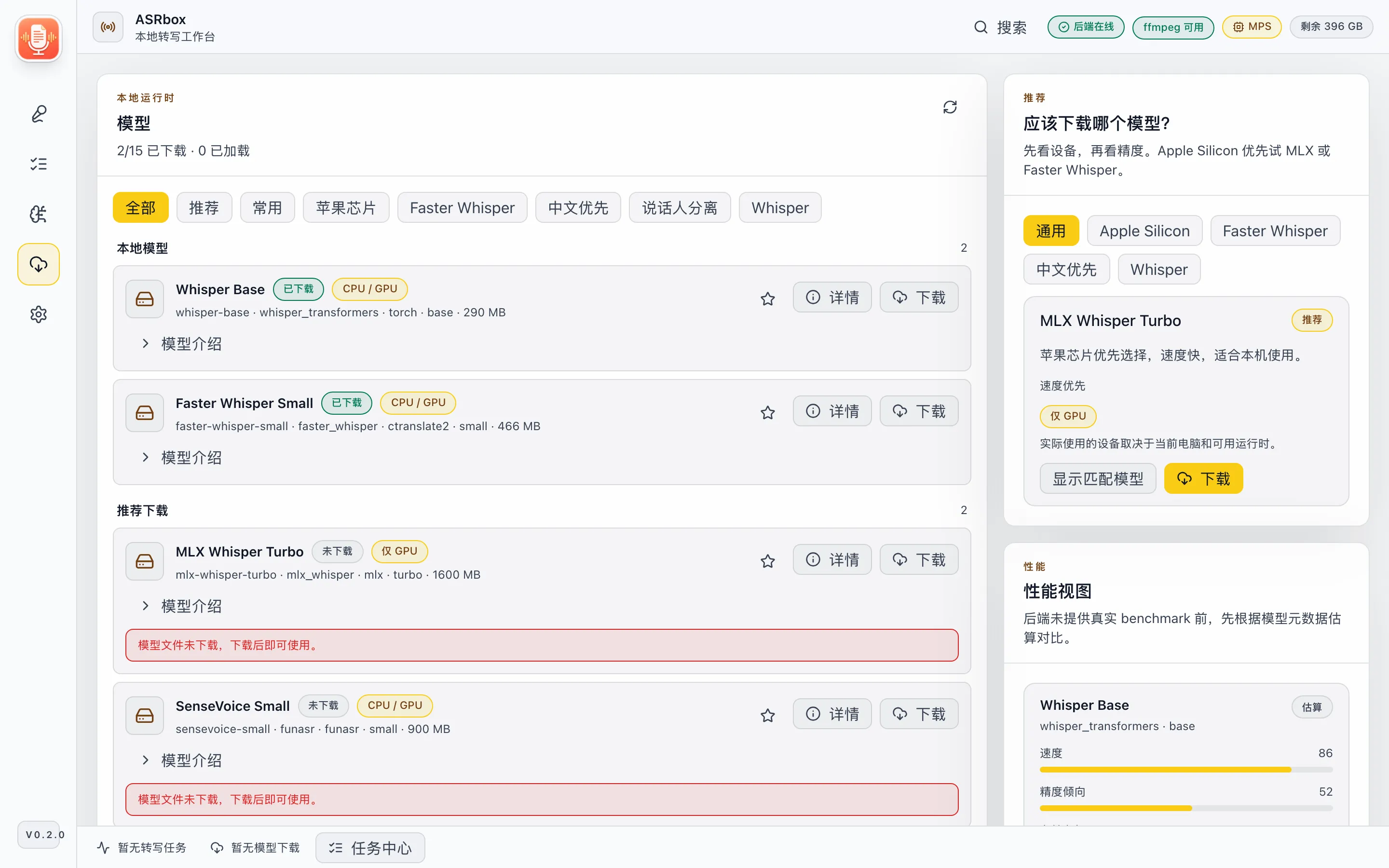The image size is (1389, 868).
Task: Select Faster Whisper recommendation tab
Action: point(1275,231)
